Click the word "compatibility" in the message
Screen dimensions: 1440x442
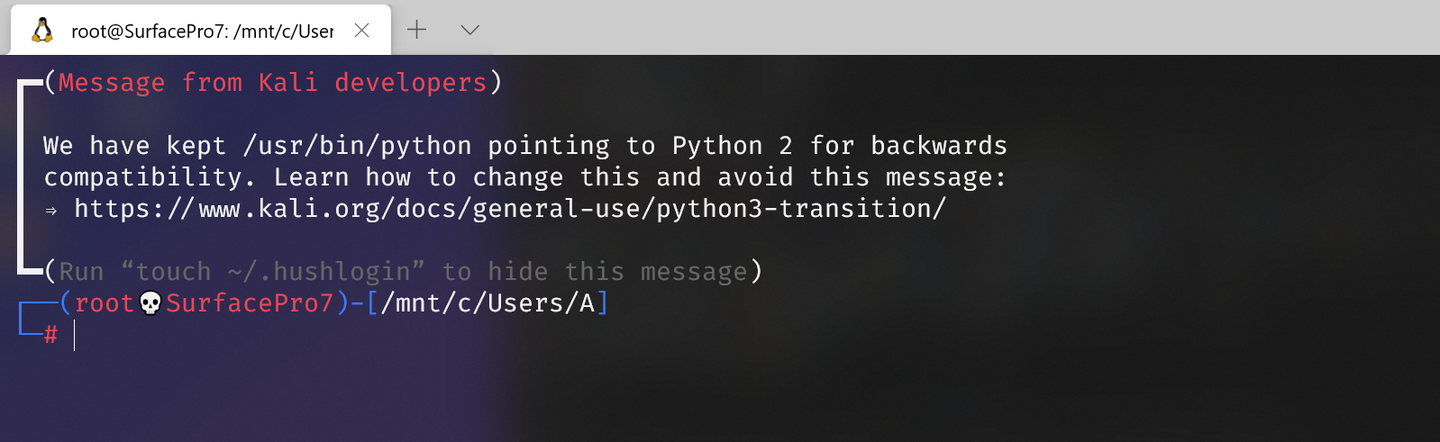click(150, 178)
